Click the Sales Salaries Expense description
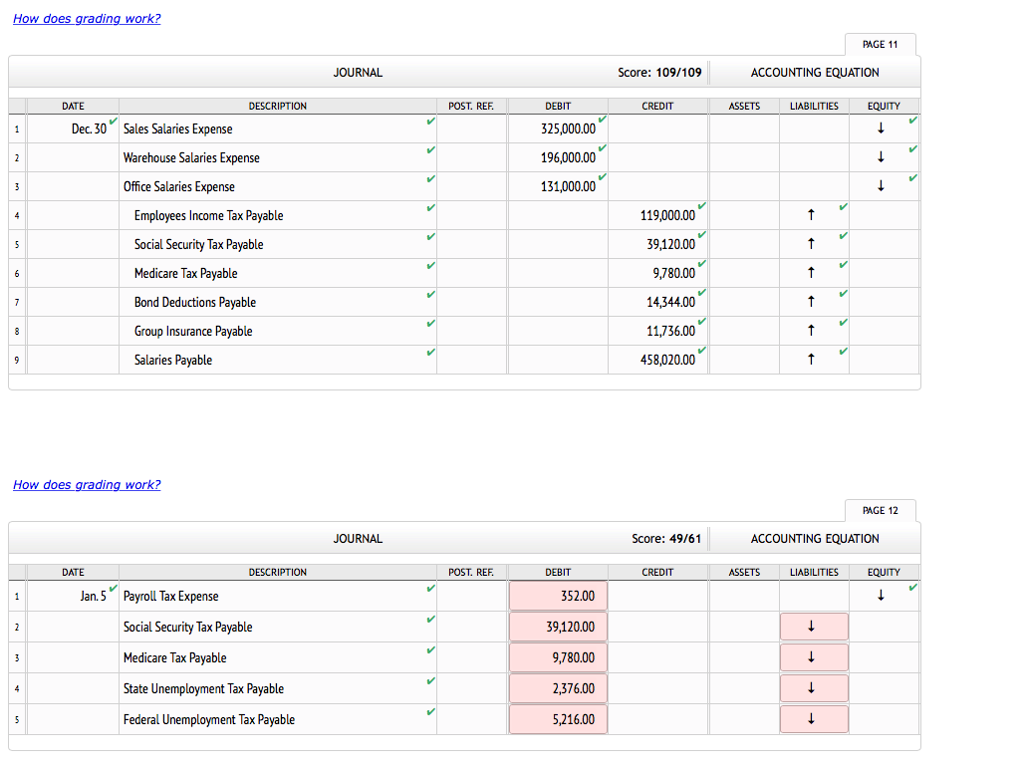1024x767 pixels. [178, 129]
